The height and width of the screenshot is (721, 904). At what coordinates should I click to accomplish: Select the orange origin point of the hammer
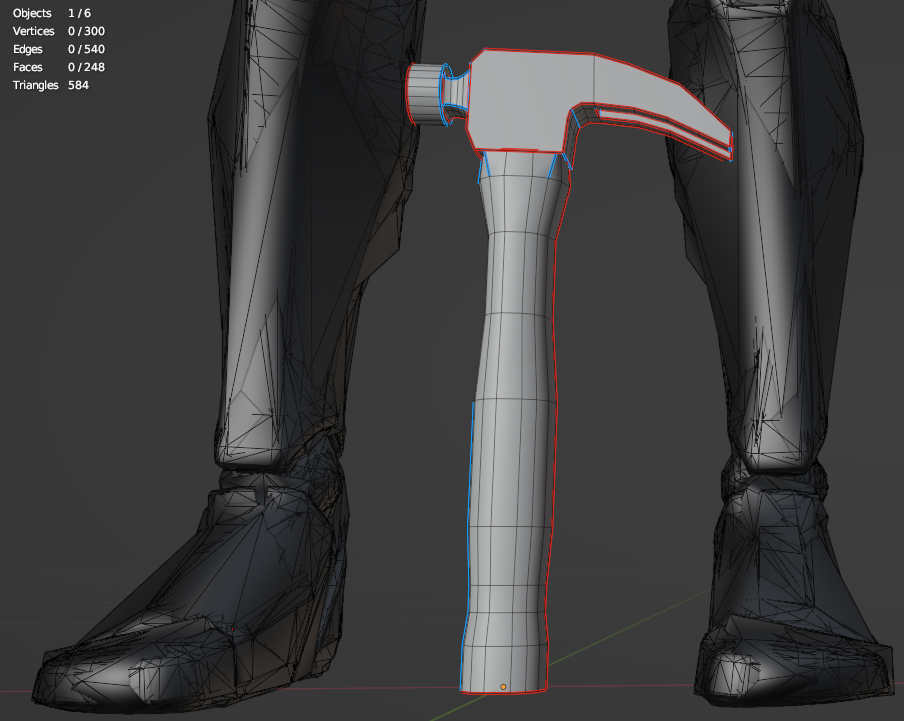503,687
